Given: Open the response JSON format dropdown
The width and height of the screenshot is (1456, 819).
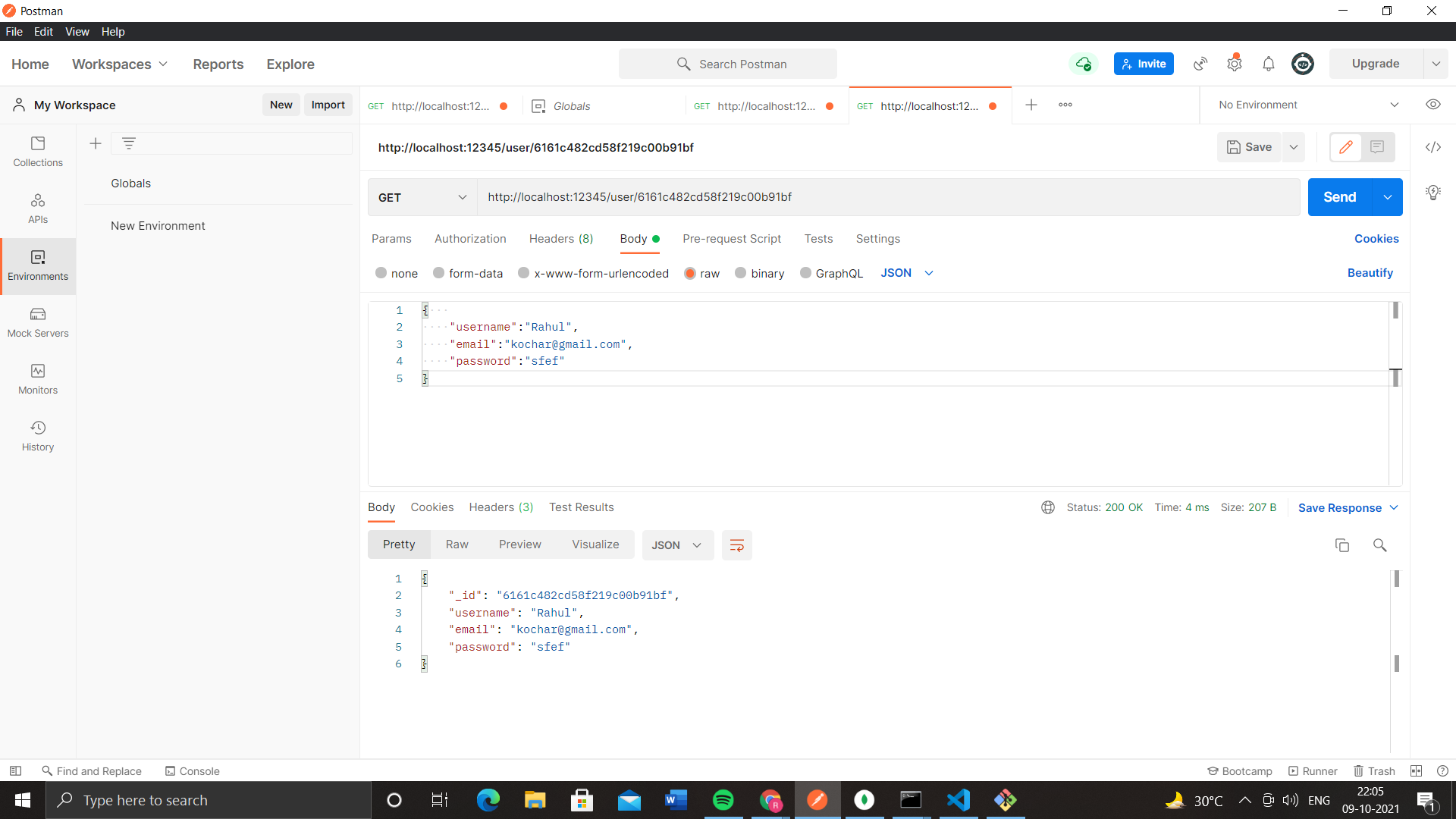Looking at the screenshot, I should (x=677, y=545).
